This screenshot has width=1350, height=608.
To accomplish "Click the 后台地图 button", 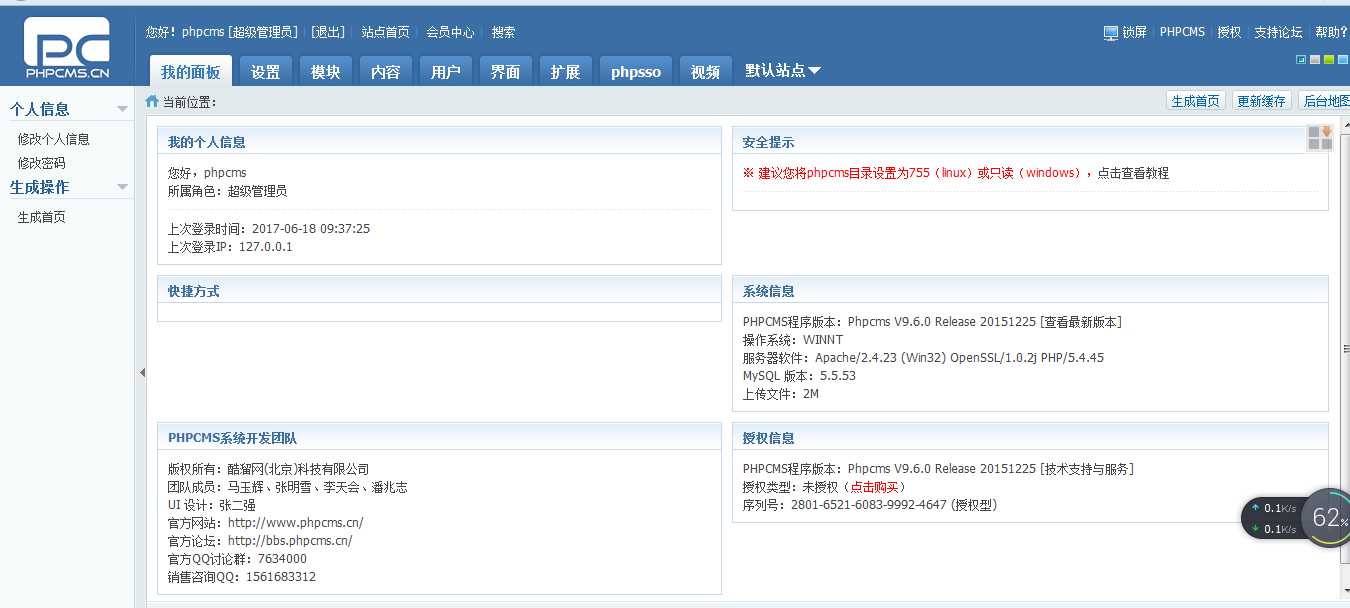I will tap(1325, 101).
